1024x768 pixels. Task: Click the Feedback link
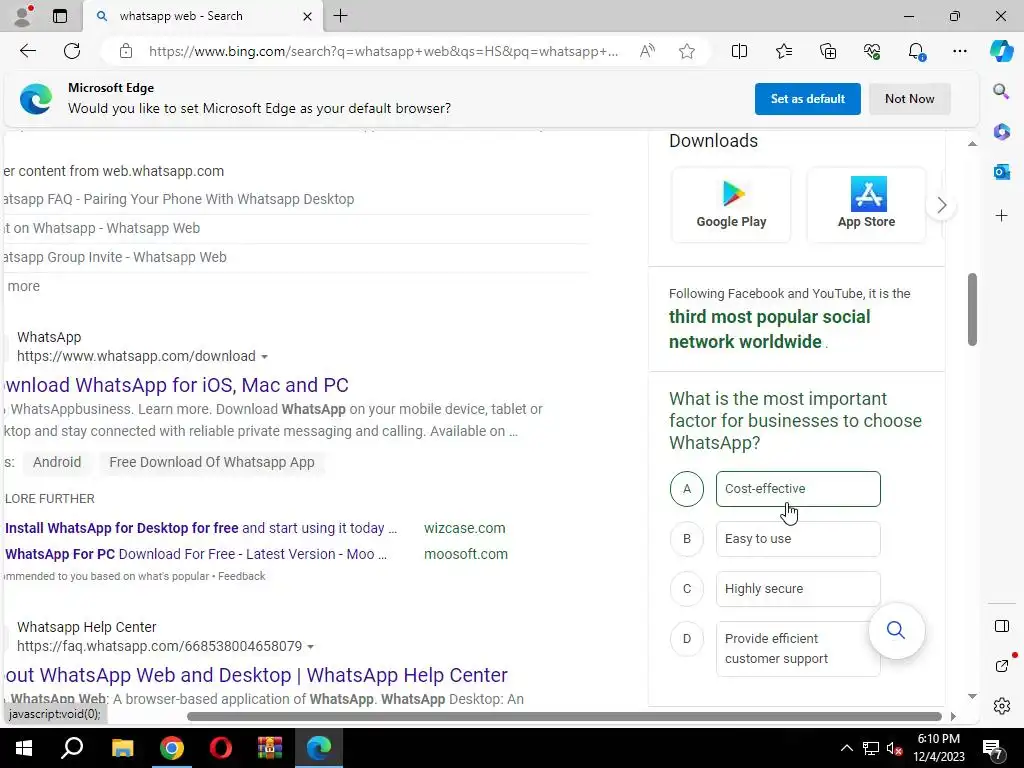(x=242, y=577)
